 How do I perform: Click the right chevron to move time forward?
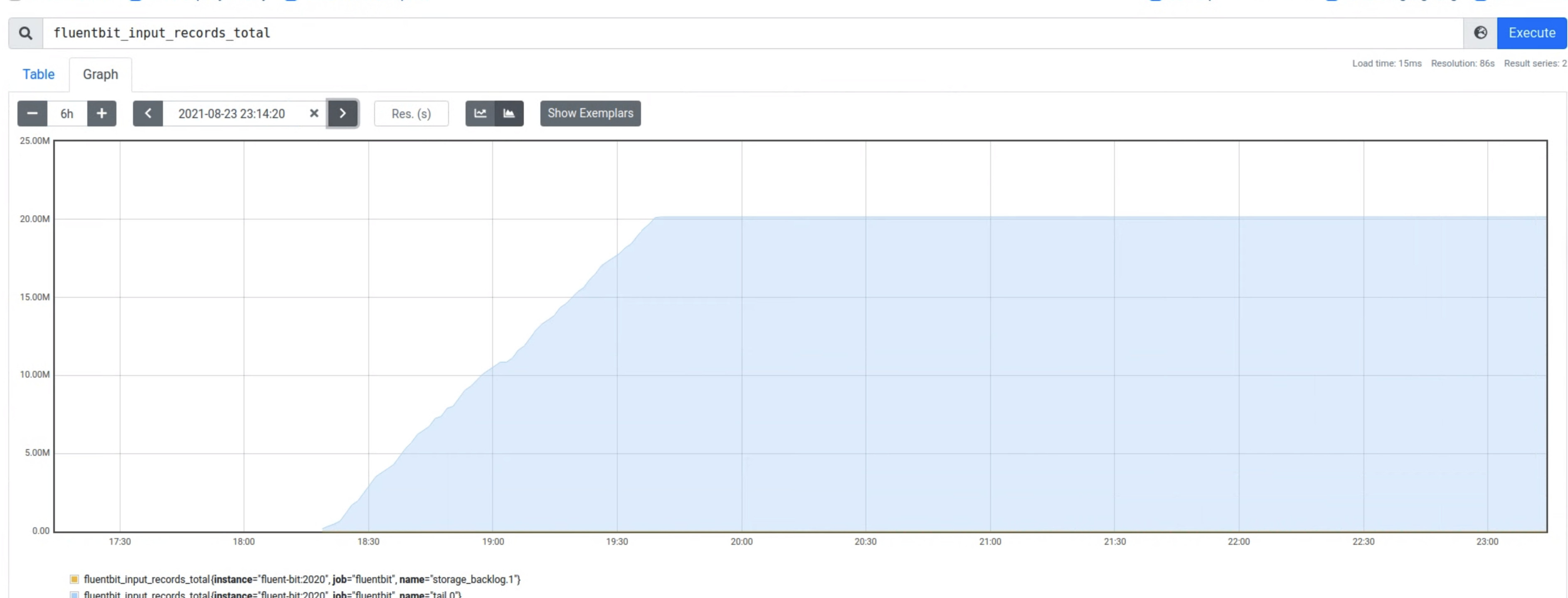tap(343, 113)
